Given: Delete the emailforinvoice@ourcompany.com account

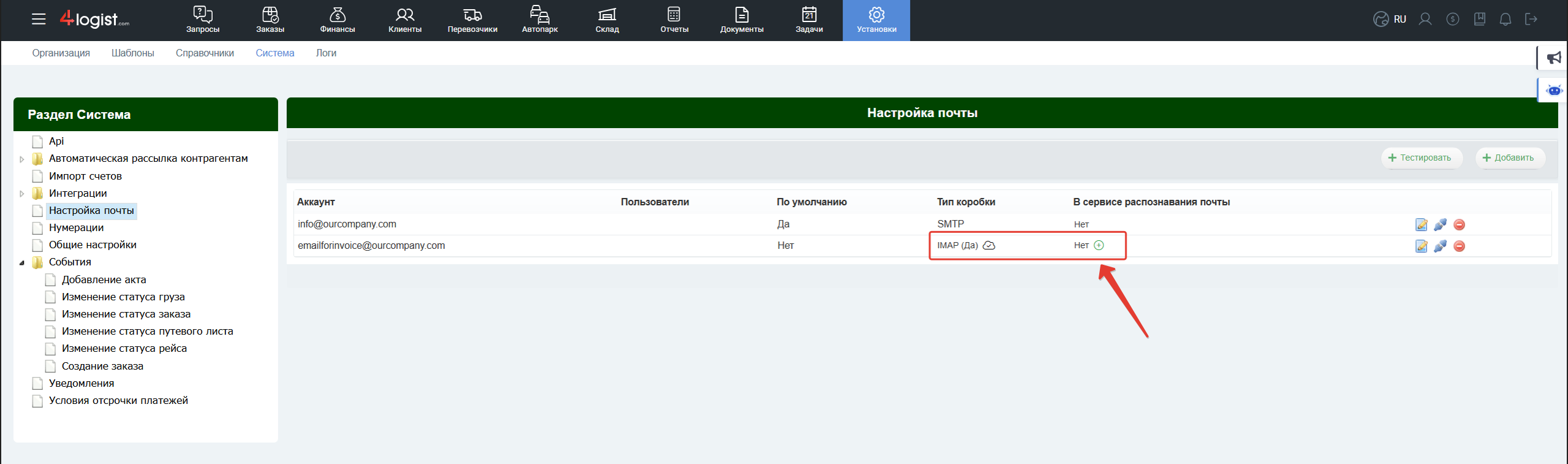Looking at the screenshot, I should click(x=1459, y=246).
